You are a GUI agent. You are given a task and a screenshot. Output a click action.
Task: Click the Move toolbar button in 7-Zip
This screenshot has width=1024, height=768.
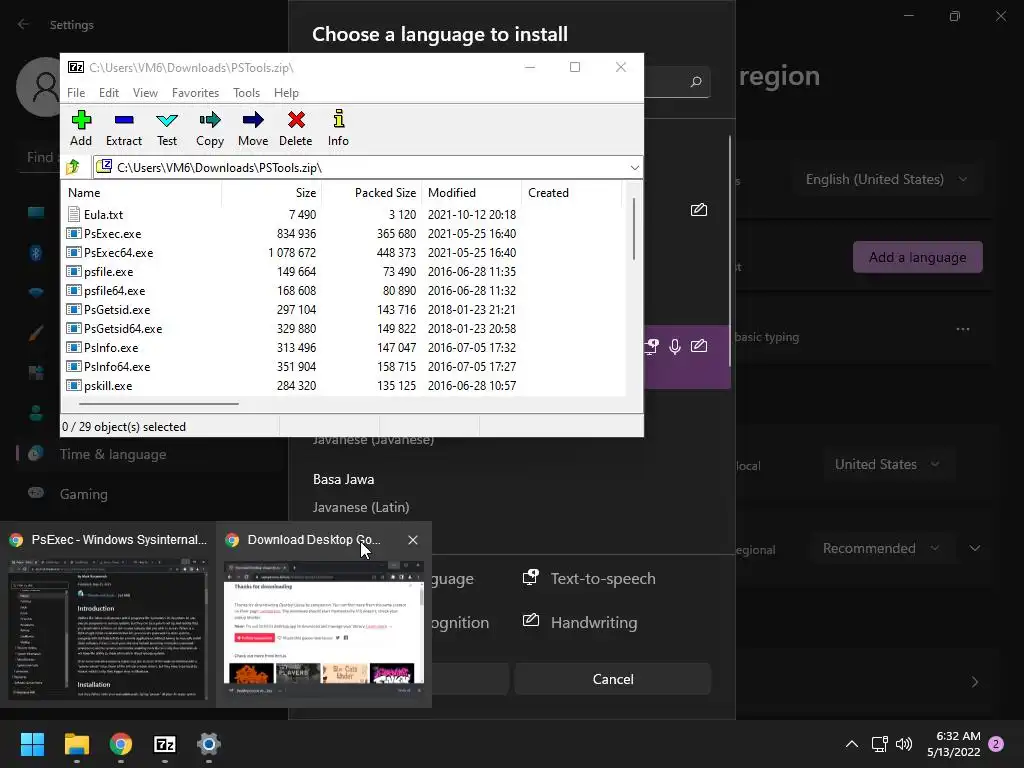(253, 129)
